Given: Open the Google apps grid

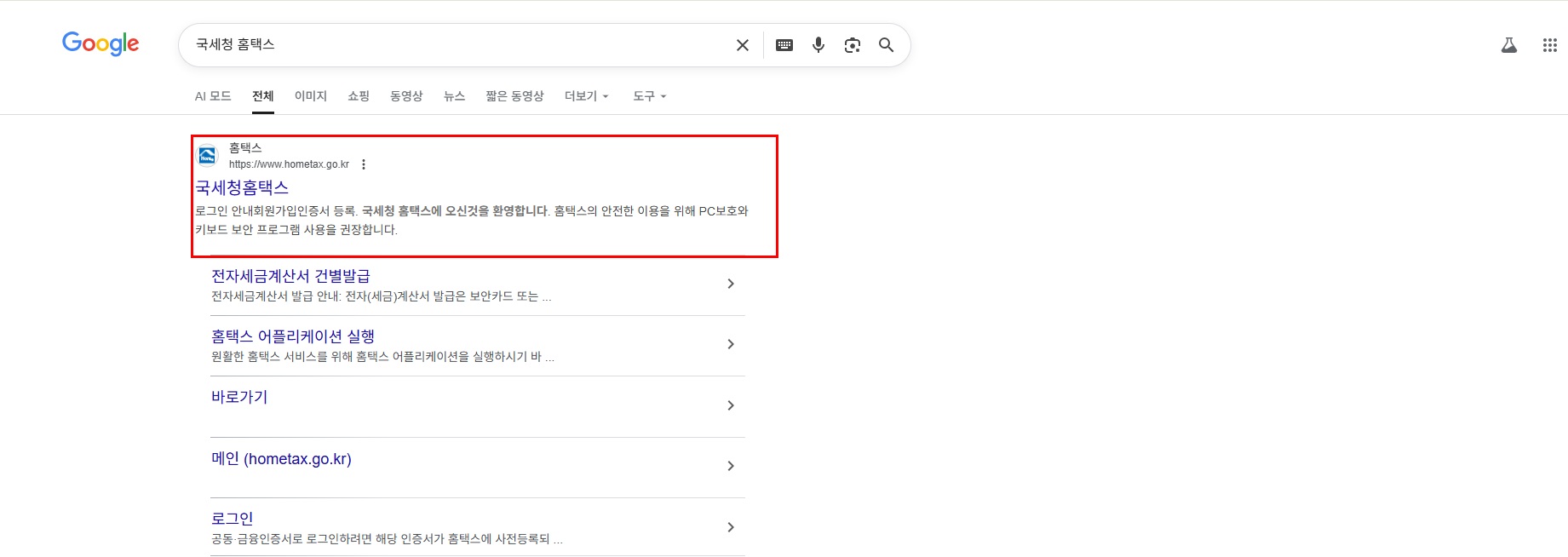Looking at the screenshot, I should point(1550,45).
